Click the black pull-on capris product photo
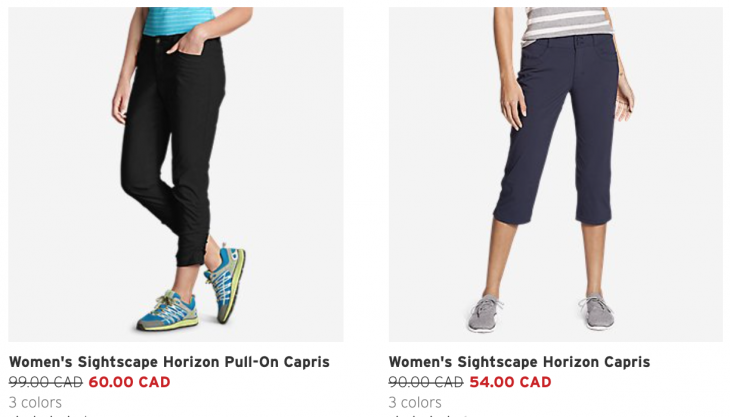Screen dimensions: 730x417 point(176,175)
